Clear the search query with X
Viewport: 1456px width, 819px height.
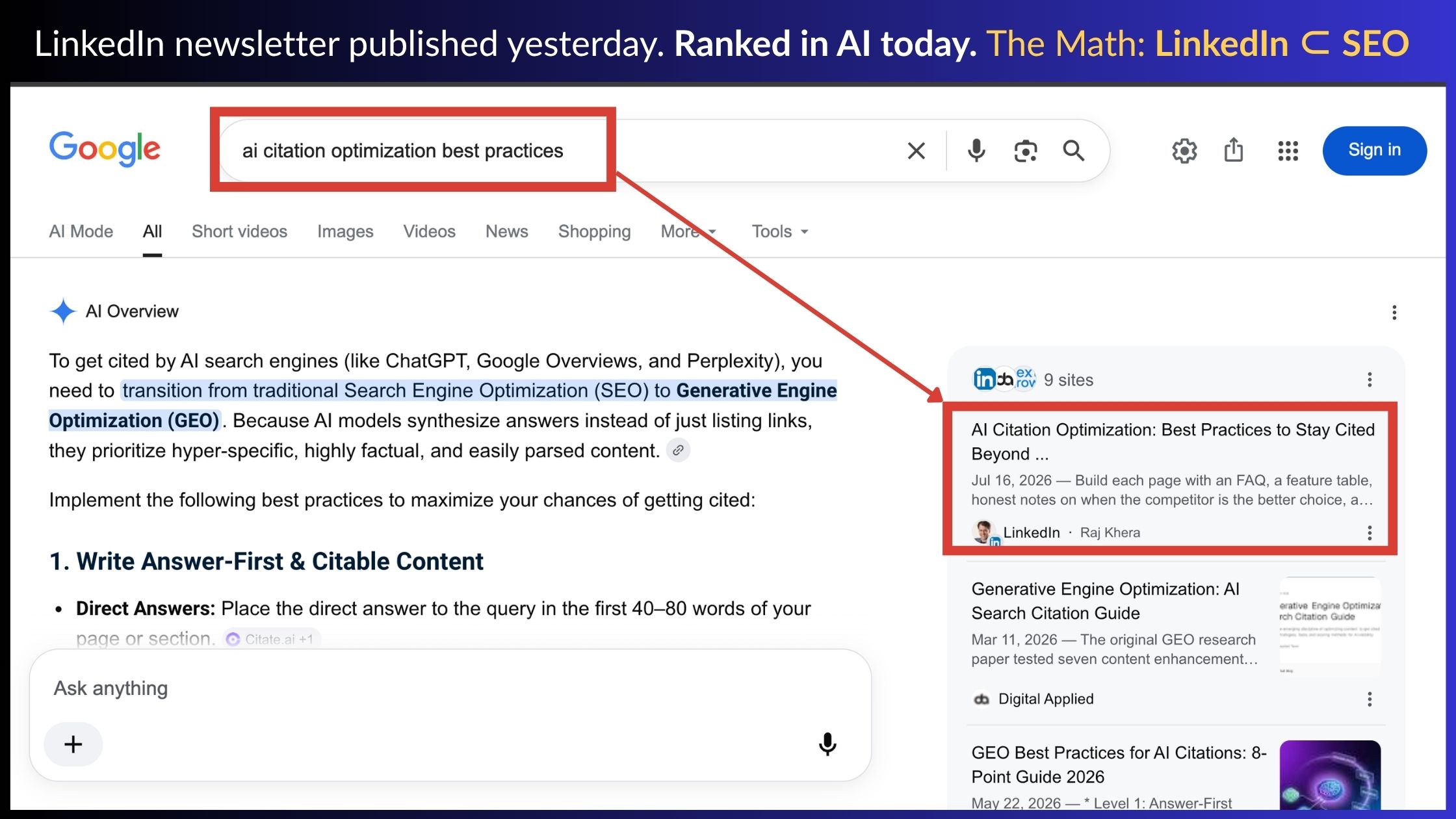pos(916,151)
